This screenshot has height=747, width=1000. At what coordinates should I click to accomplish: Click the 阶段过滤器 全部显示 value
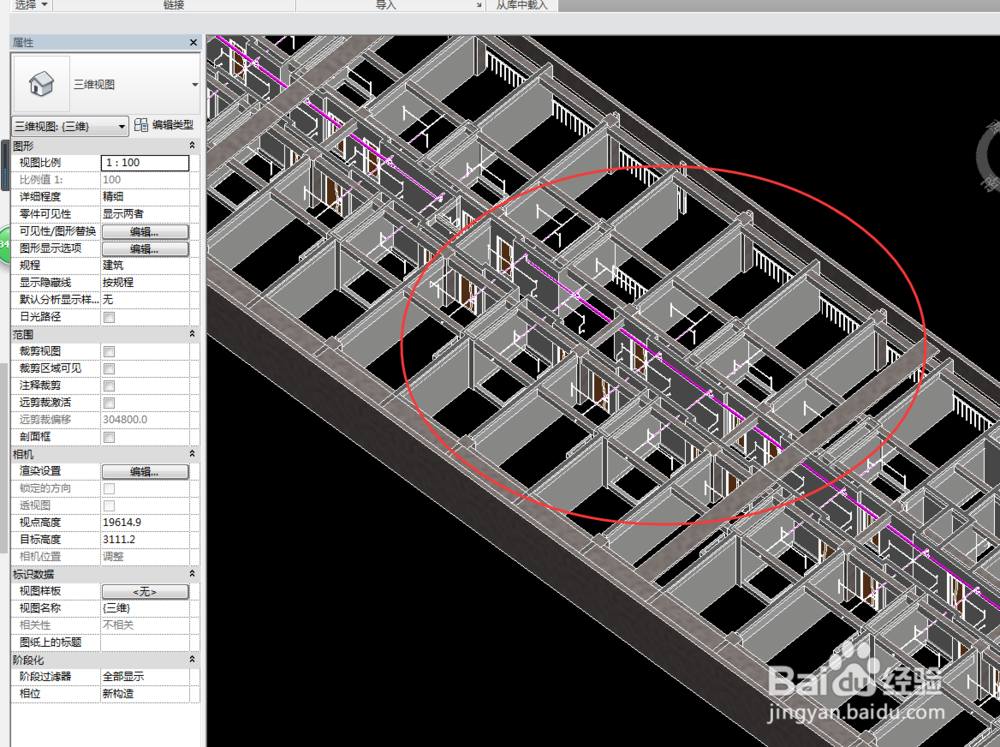point(145,677)
